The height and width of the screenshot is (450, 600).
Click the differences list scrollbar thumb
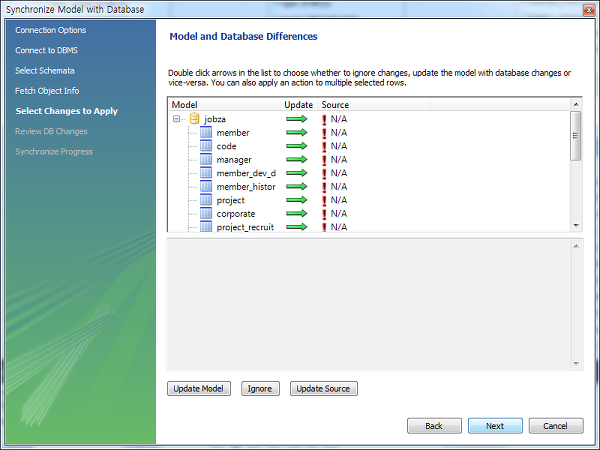pyautogui.click(x=576, y=136)
